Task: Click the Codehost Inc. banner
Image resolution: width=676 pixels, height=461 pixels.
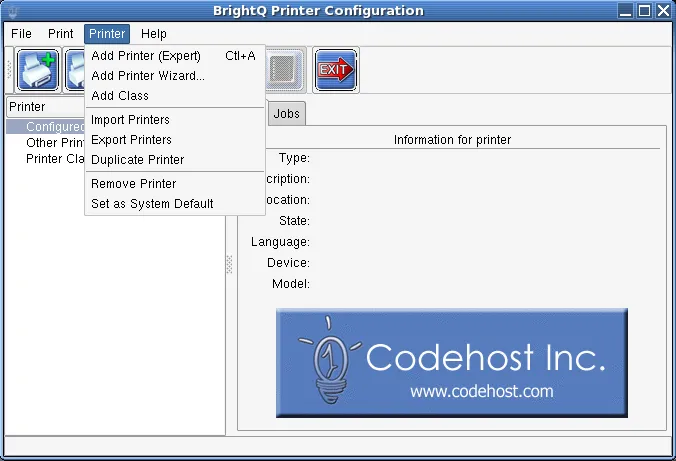Action: (x=452, y=363)
